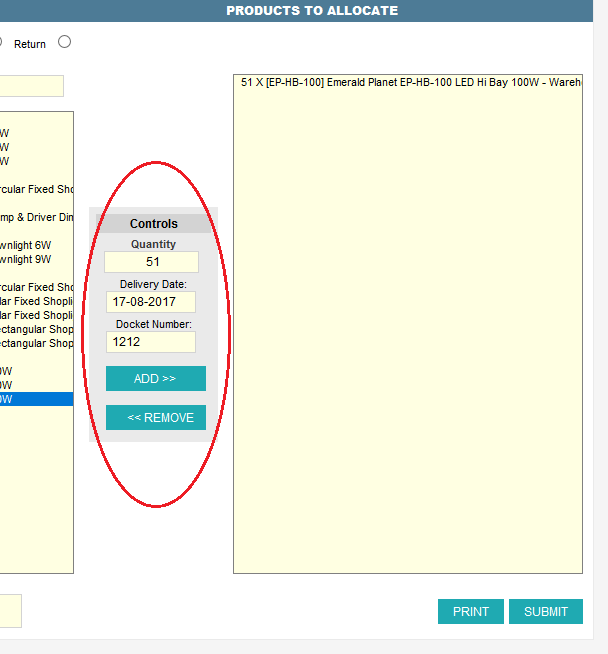Select Circular Fixed item above Lamp & Driver
This screenshot has width=608, height=654.
point(36,189)
